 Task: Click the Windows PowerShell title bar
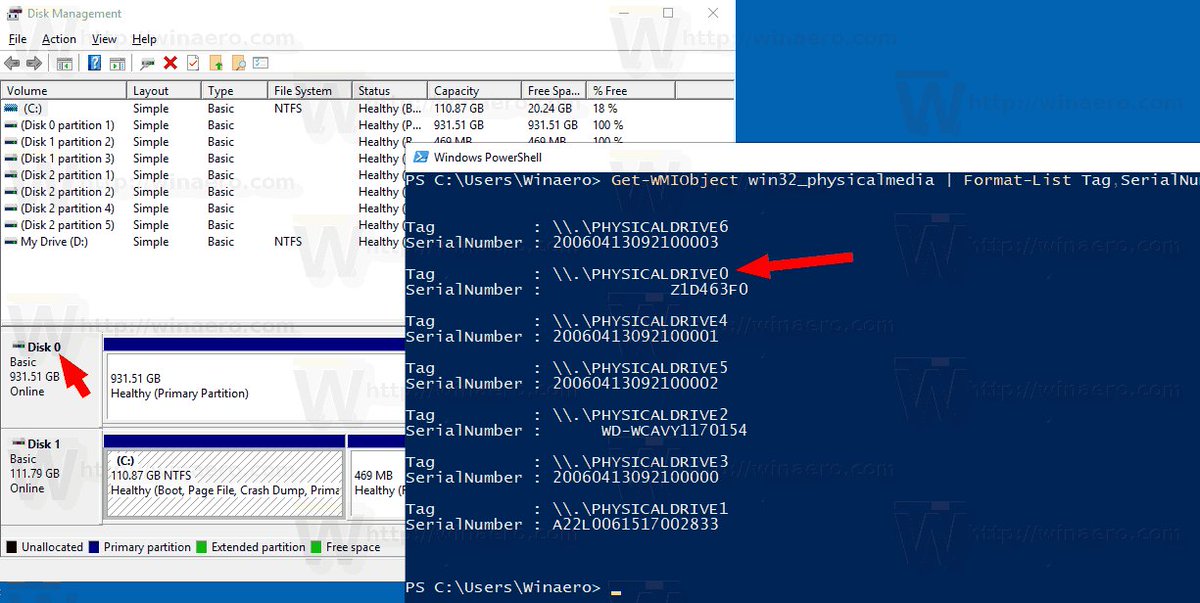pos(802,157)
